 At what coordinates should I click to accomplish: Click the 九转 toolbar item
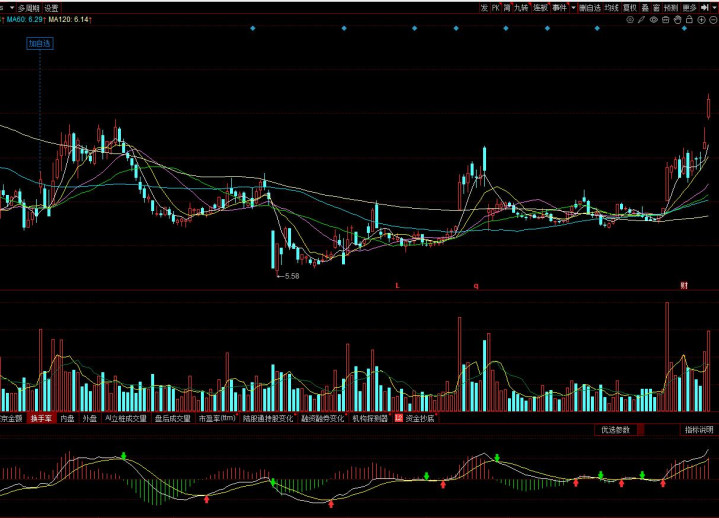521,7
